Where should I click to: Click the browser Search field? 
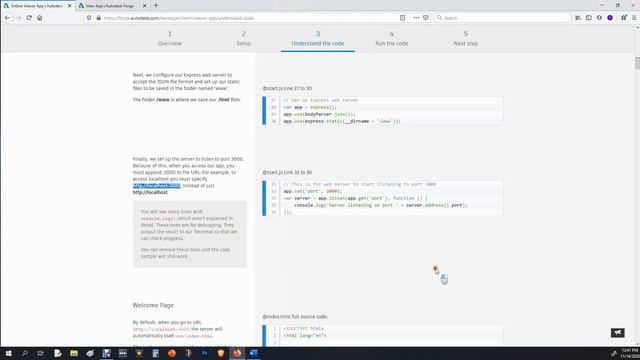[502, 18]
